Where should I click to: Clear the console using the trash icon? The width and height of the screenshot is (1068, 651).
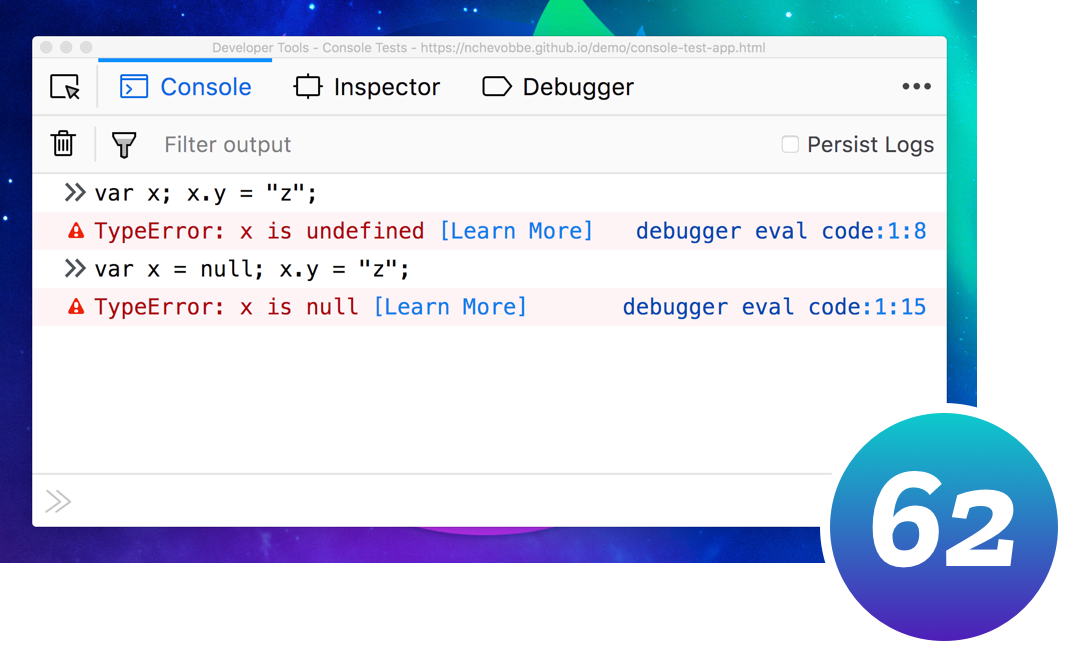coord(62,143)
